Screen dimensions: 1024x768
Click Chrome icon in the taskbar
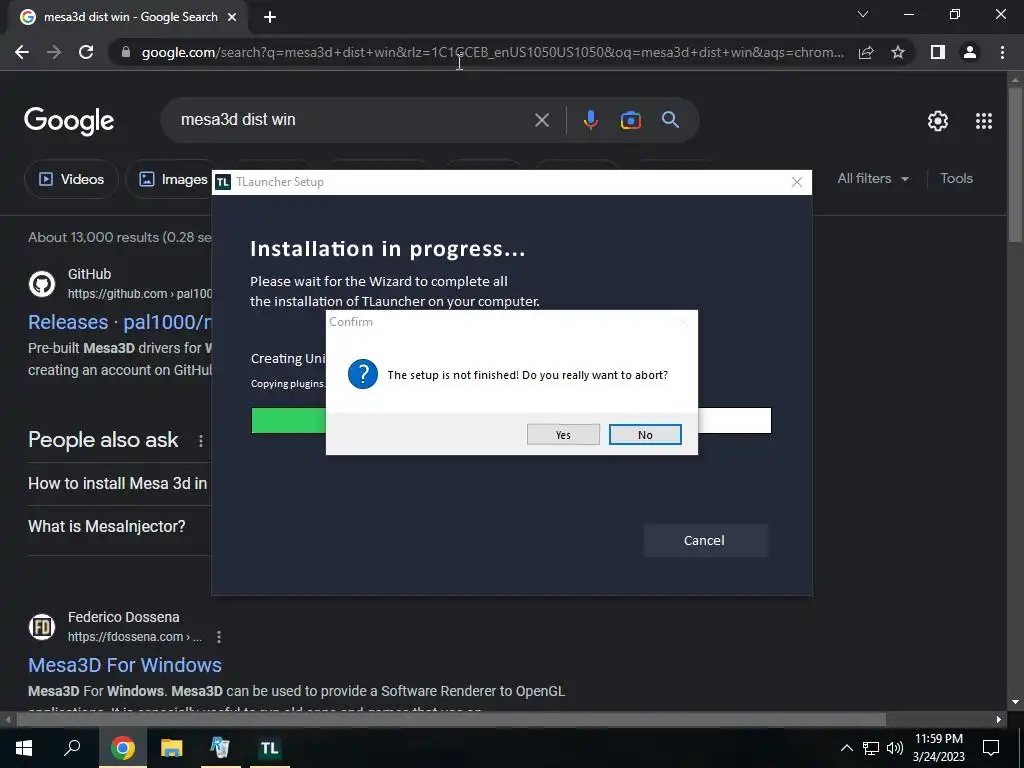tap(122, 748)
